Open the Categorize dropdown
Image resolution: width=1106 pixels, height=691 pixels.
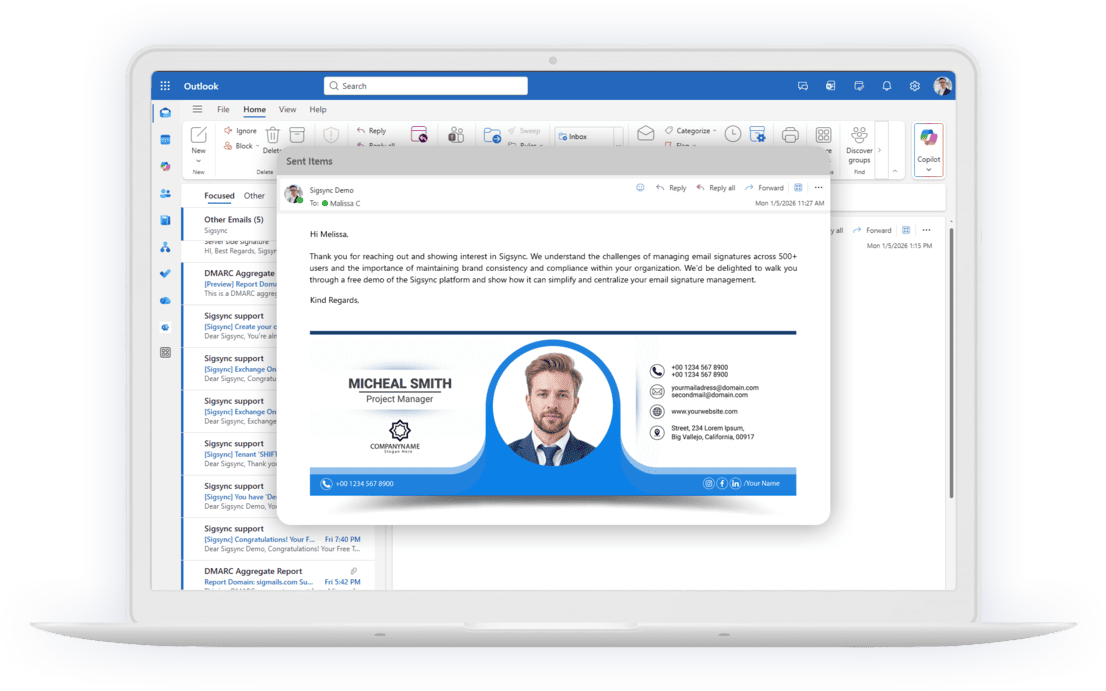tap(691, 130)
